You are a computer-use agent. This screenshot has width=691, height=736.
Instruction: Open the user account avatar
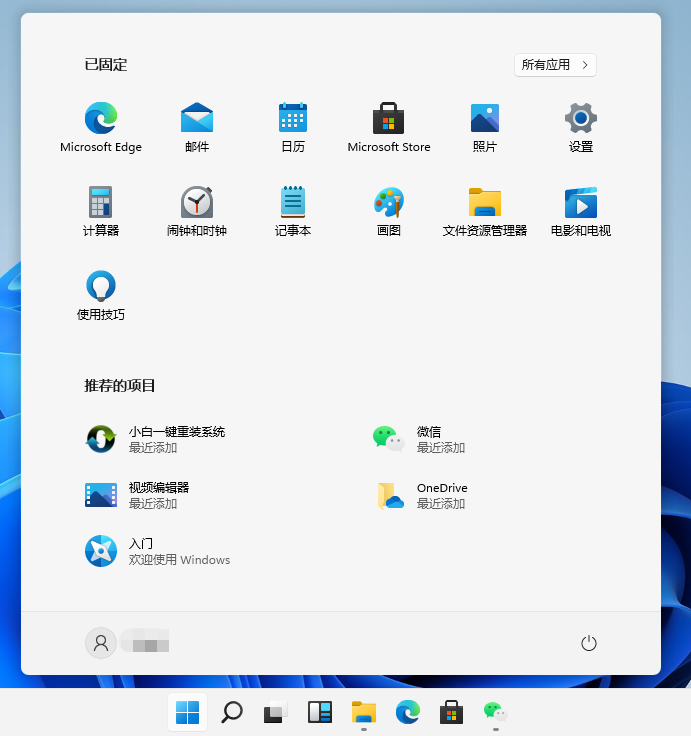coord(100,643)
